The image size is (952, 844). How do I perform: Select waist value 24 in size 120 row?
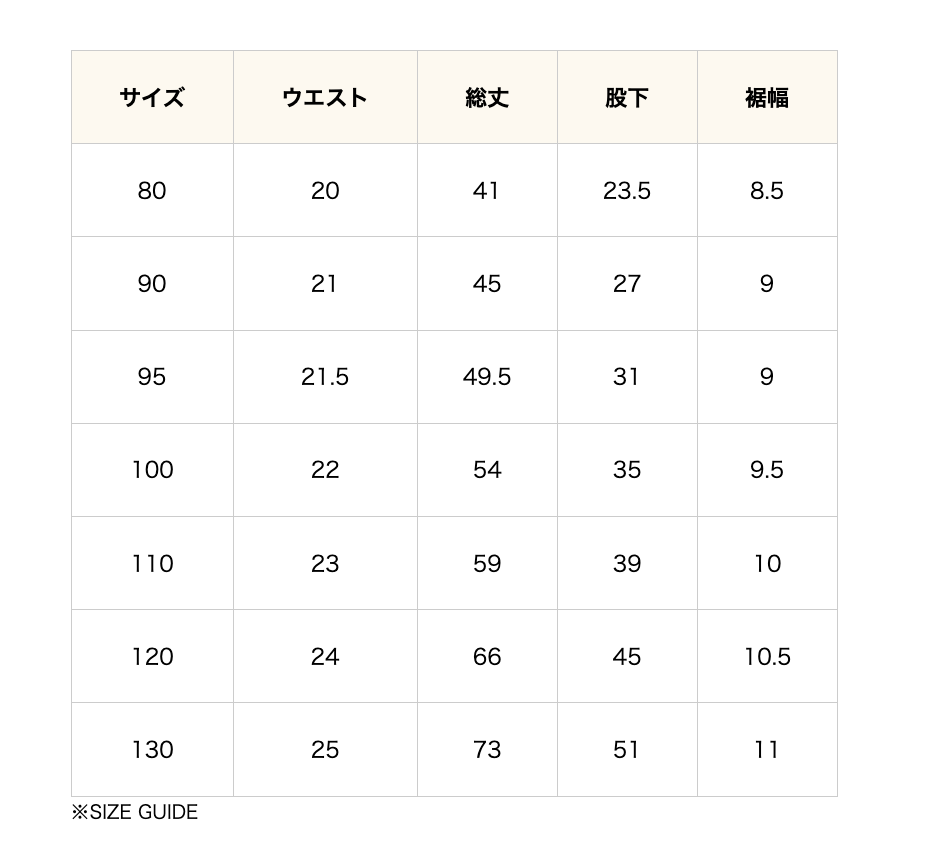pos(325,657)
